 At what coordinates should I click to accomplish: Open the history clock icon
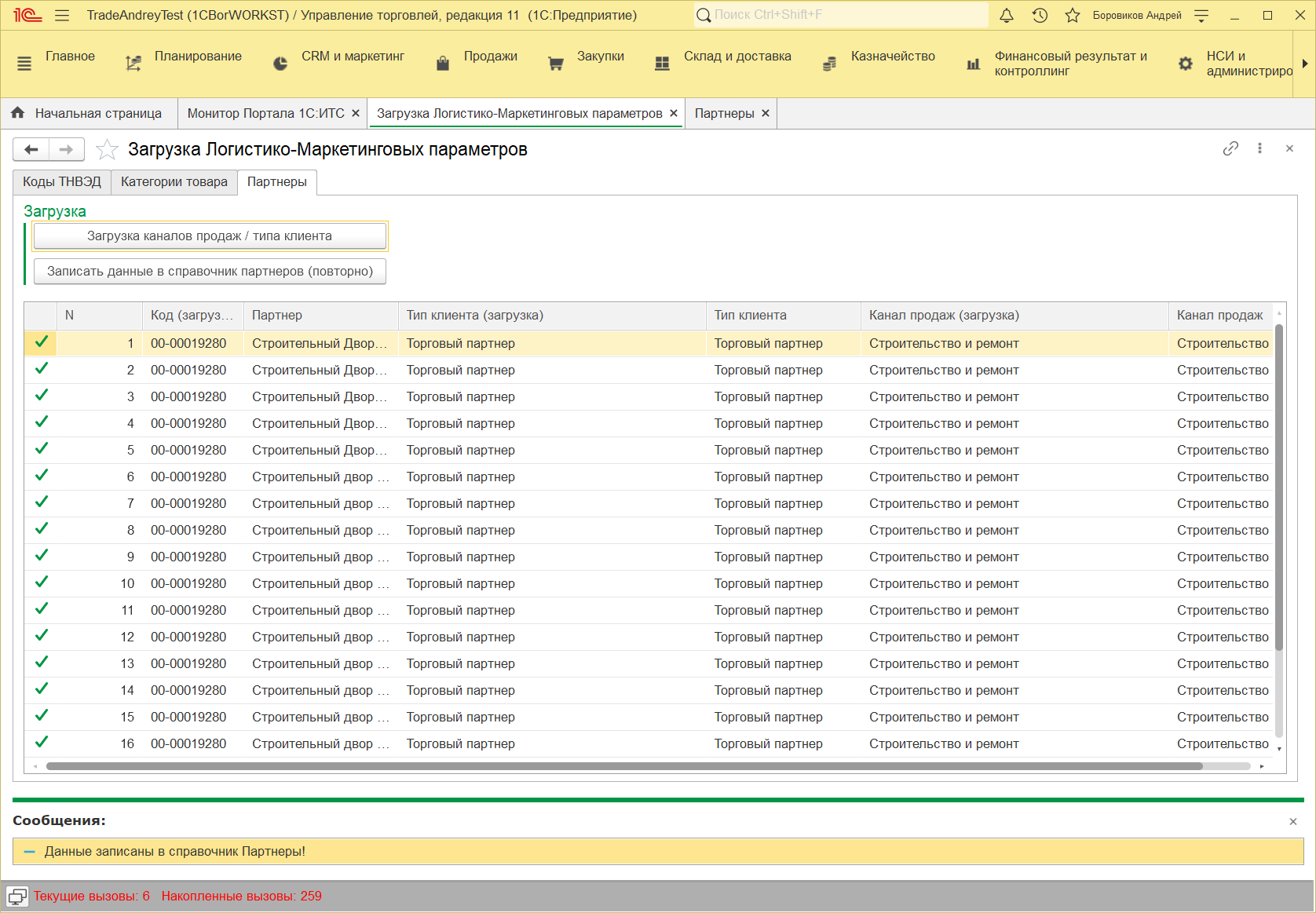(1040, 16)
